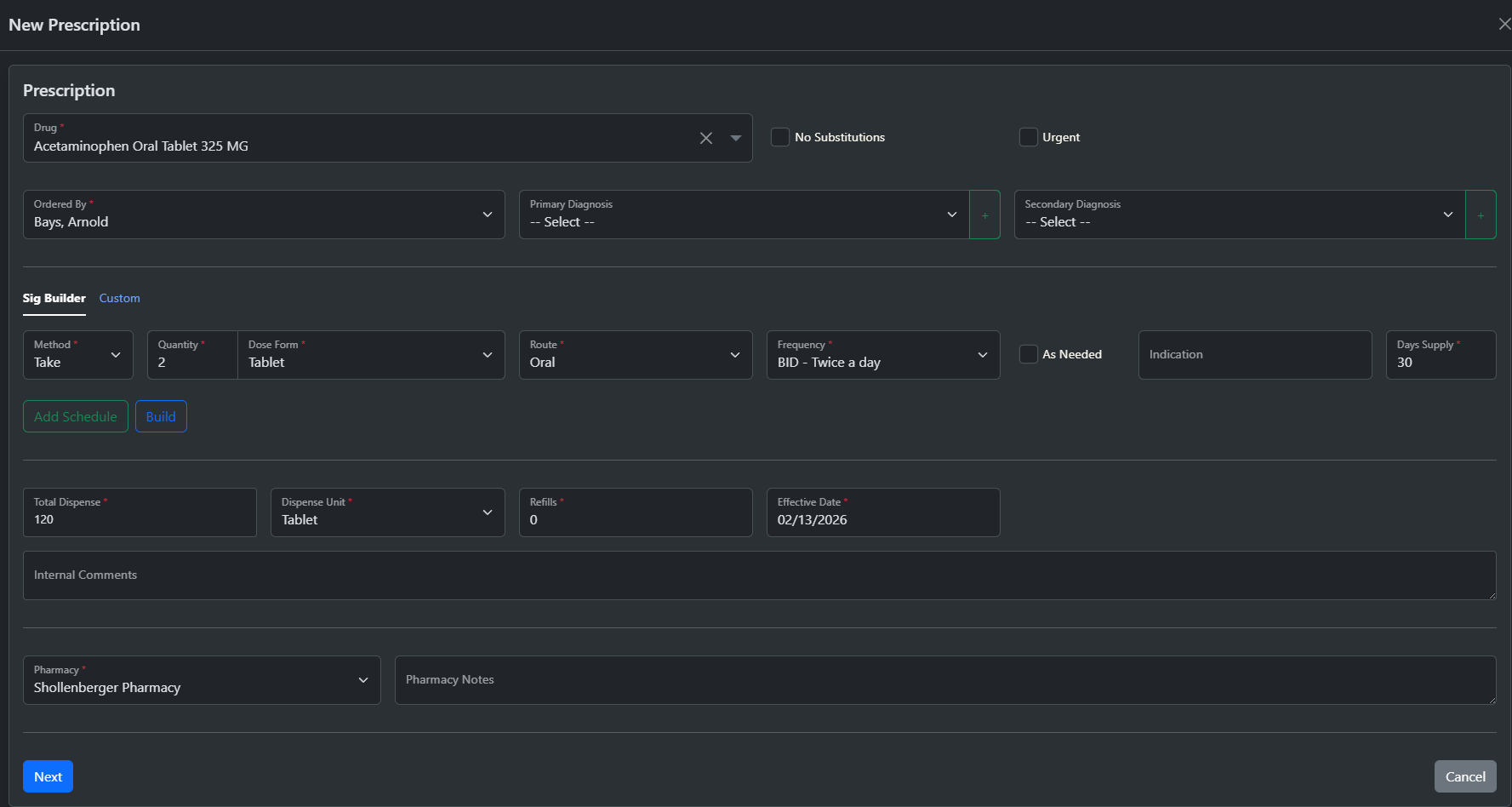Click the plus icon beside Primary Diagnosis
This screenshot has width=1512, height=807.
[x=984, y=215]
